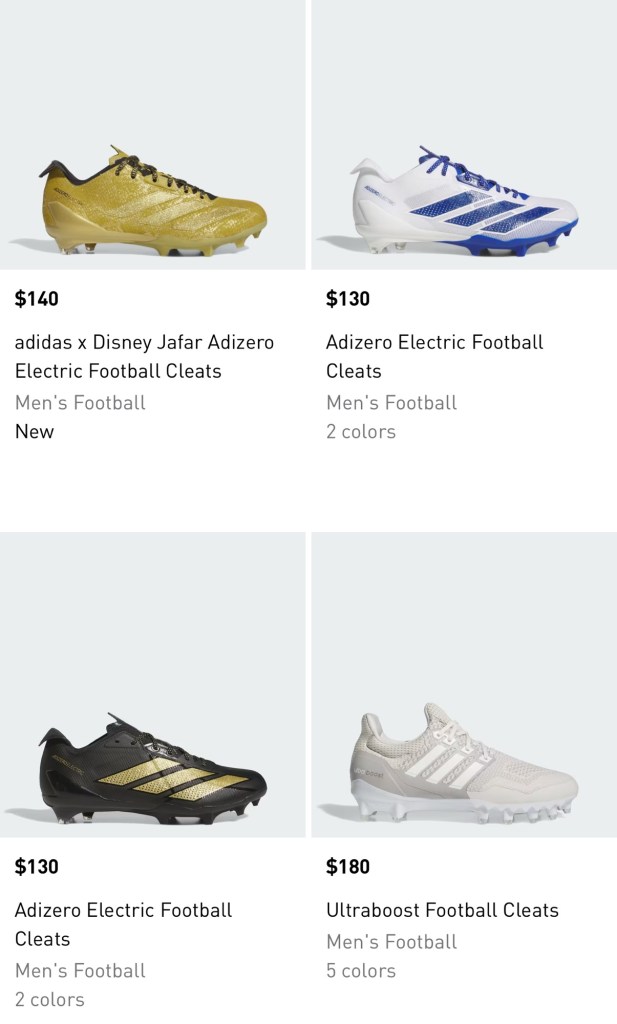The width and height of the screenshot is (617, 1024).
Task: Open the black and gold cleat image
Action: (x=152, y=768)
